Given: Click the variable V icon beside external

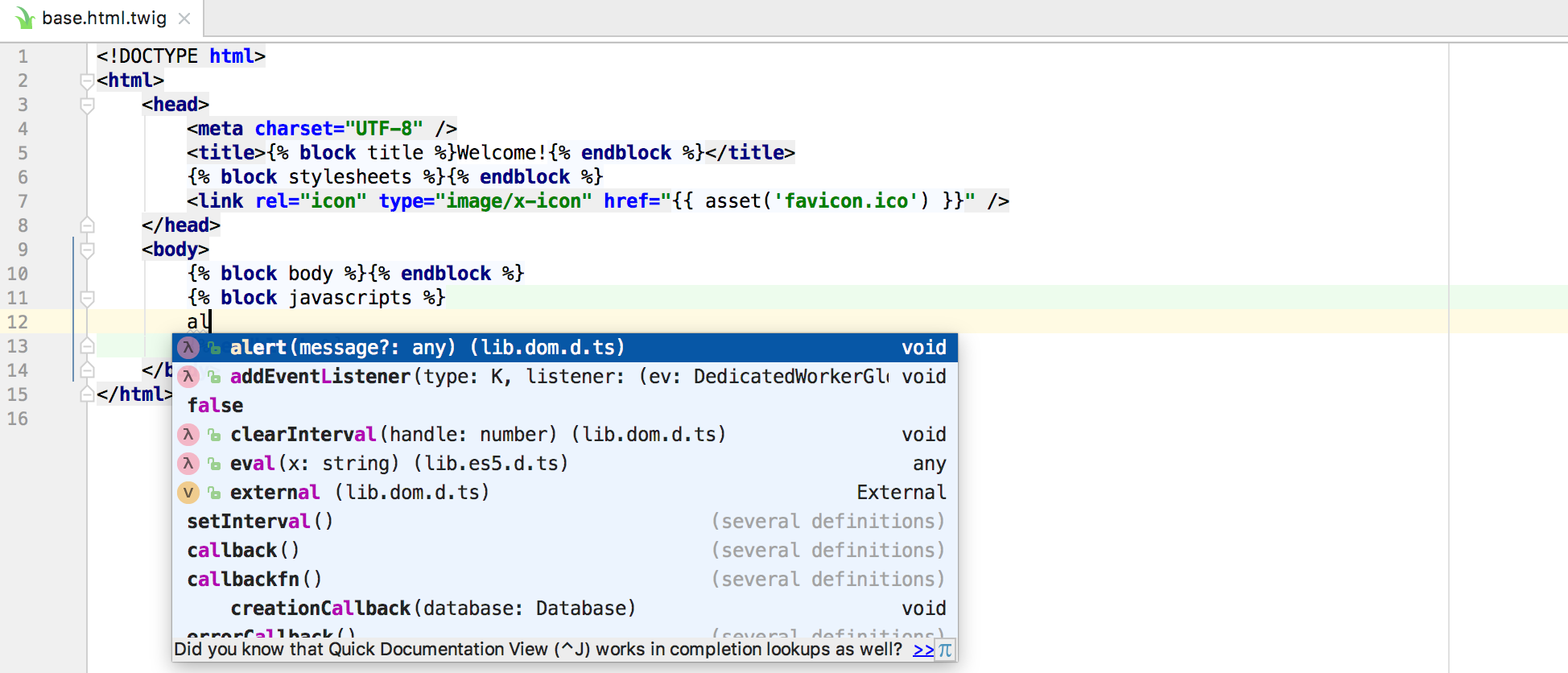Looking at the screenshot, I should tap(188, 493).
